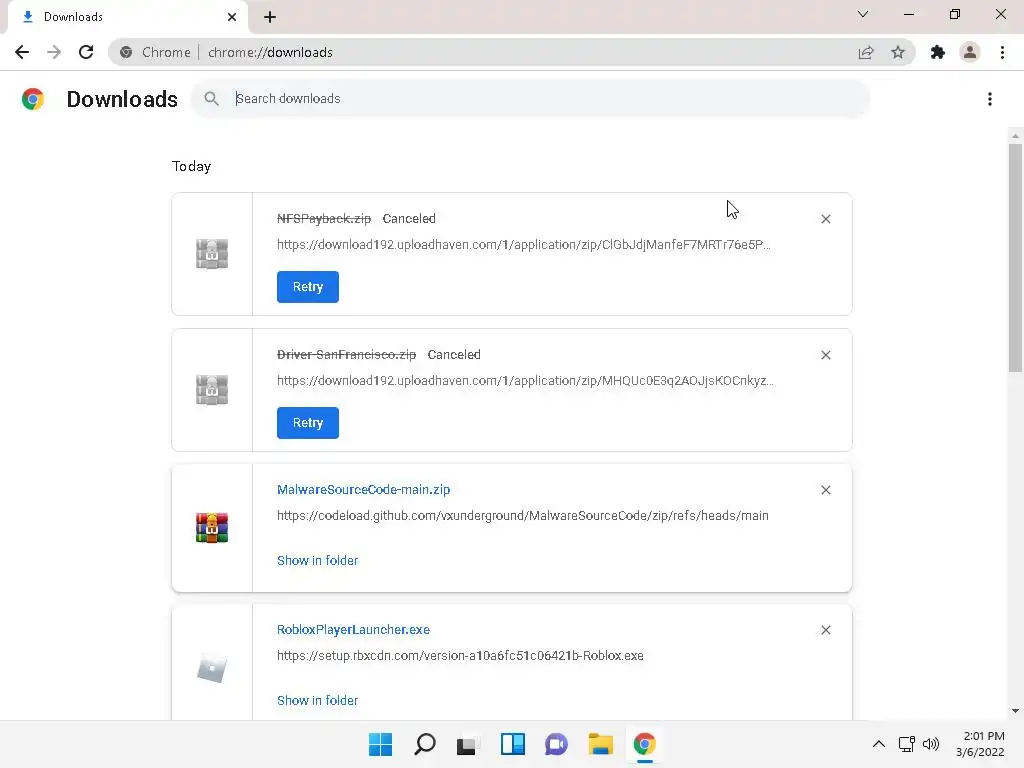
Task: Open the MalwareSourceCode-main.zip file link
Action: pyautogui.click(x=363, y=489)
